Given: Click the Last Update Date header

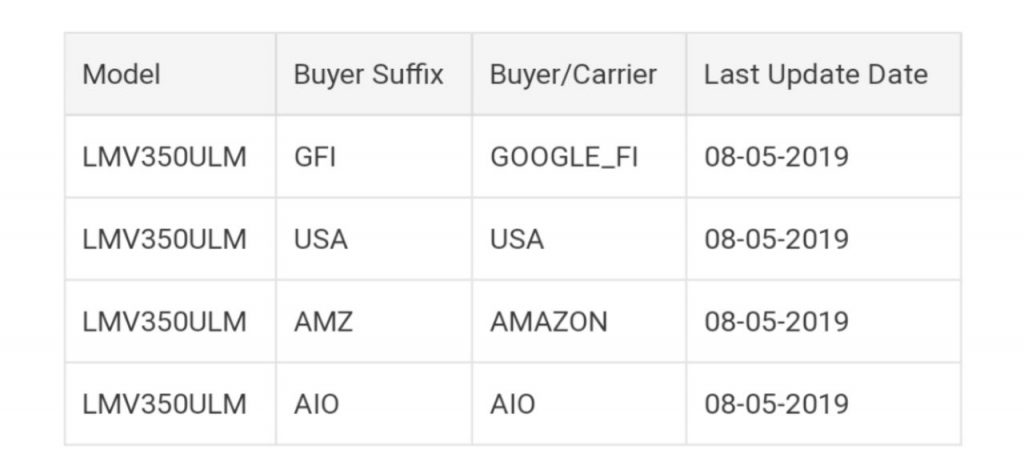Looking at the screenshot, I should [x=815, y=75].
